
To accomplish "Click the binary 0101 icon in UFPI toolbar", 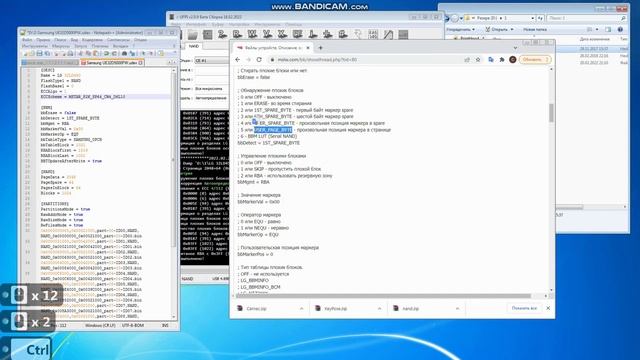I will click(373, 35).
